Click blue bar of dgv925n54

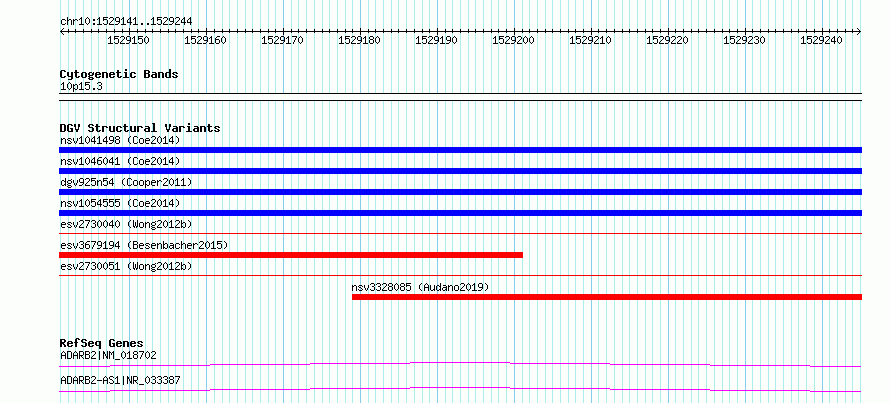(x=460, y=192)
